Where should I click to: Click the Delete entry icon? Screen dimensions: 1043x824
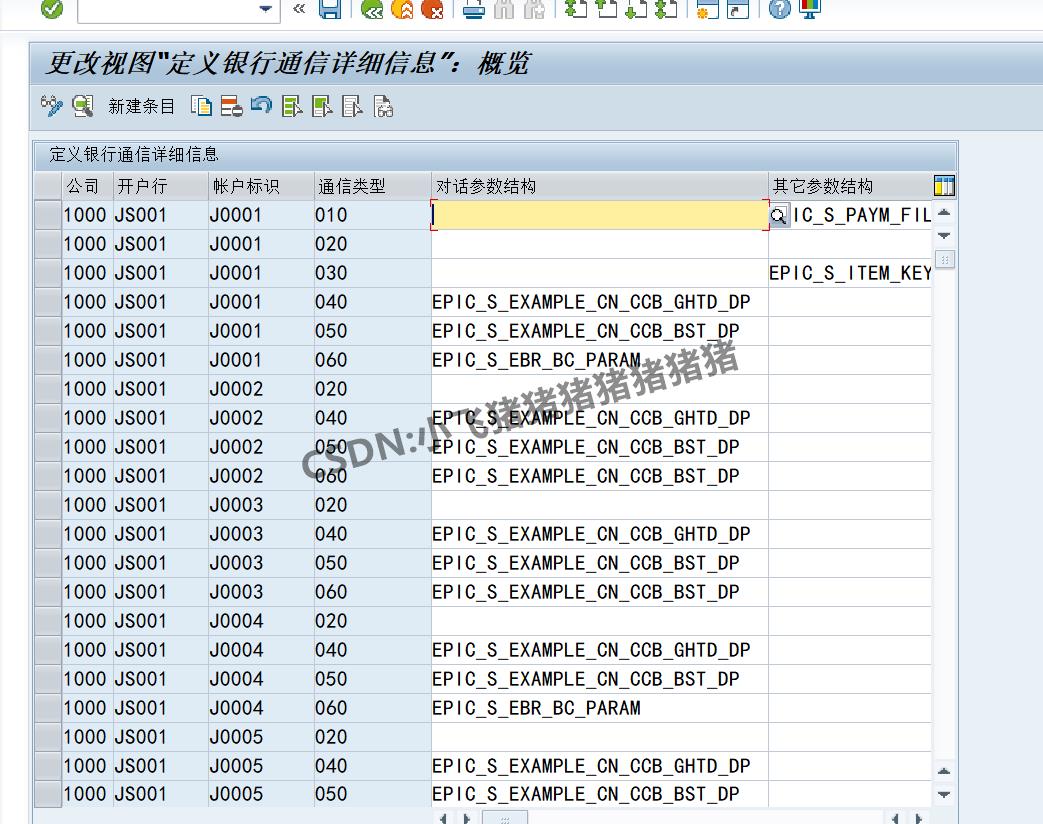pyautogui.click(x=232, y=105)
